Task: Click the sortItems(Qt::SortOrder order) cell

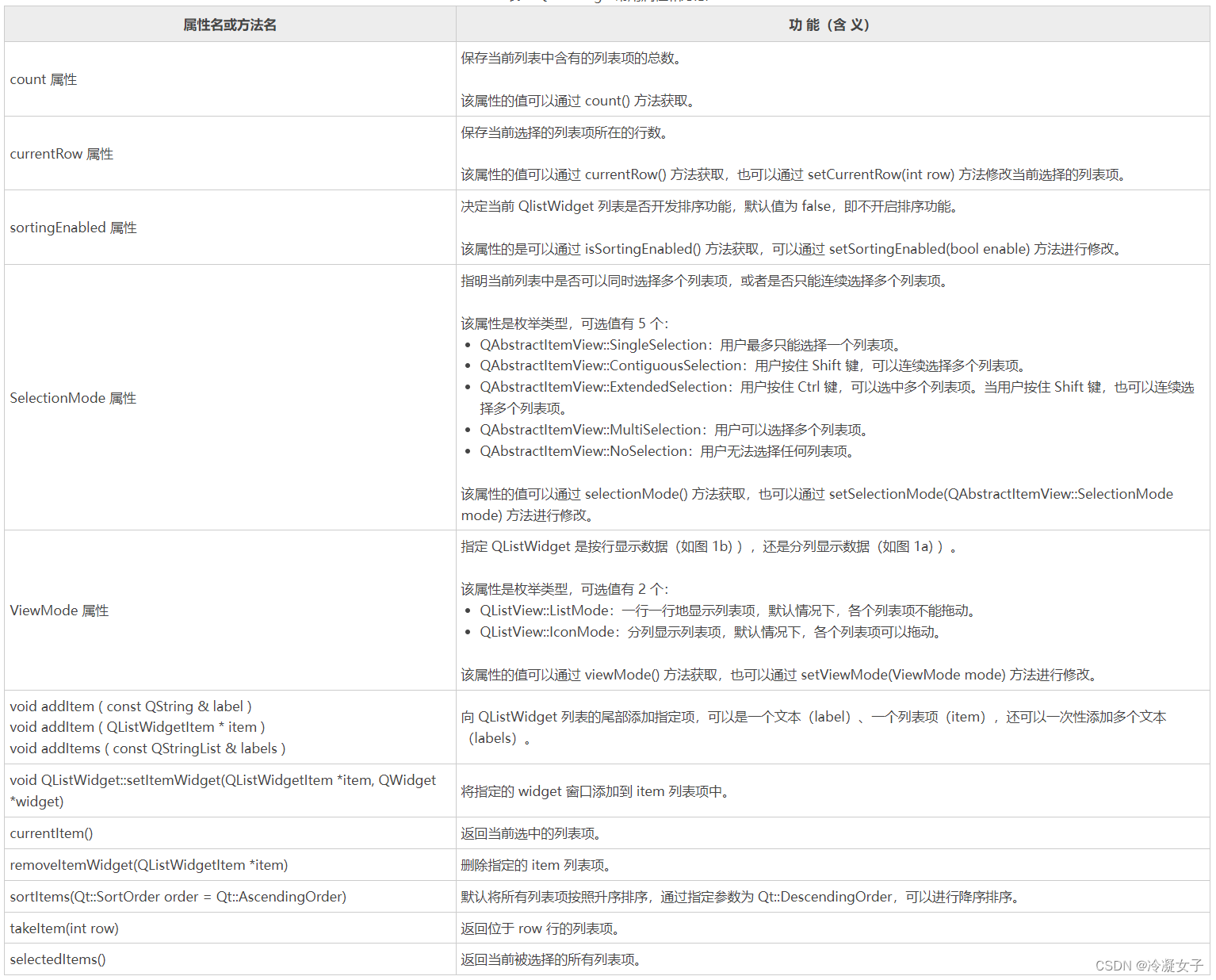Action: pos(230,897)
